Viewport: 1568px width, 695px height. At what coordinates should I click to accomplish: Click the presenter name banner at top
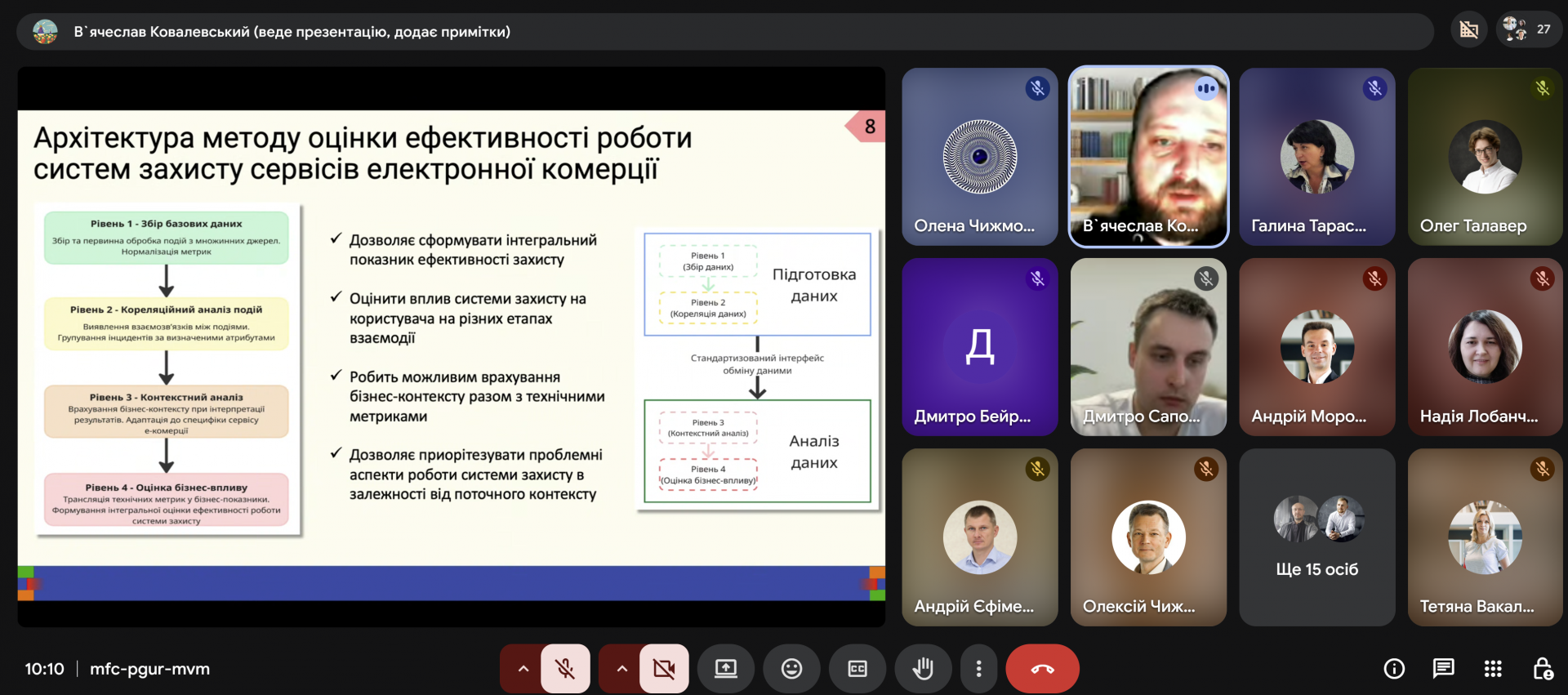292,32
